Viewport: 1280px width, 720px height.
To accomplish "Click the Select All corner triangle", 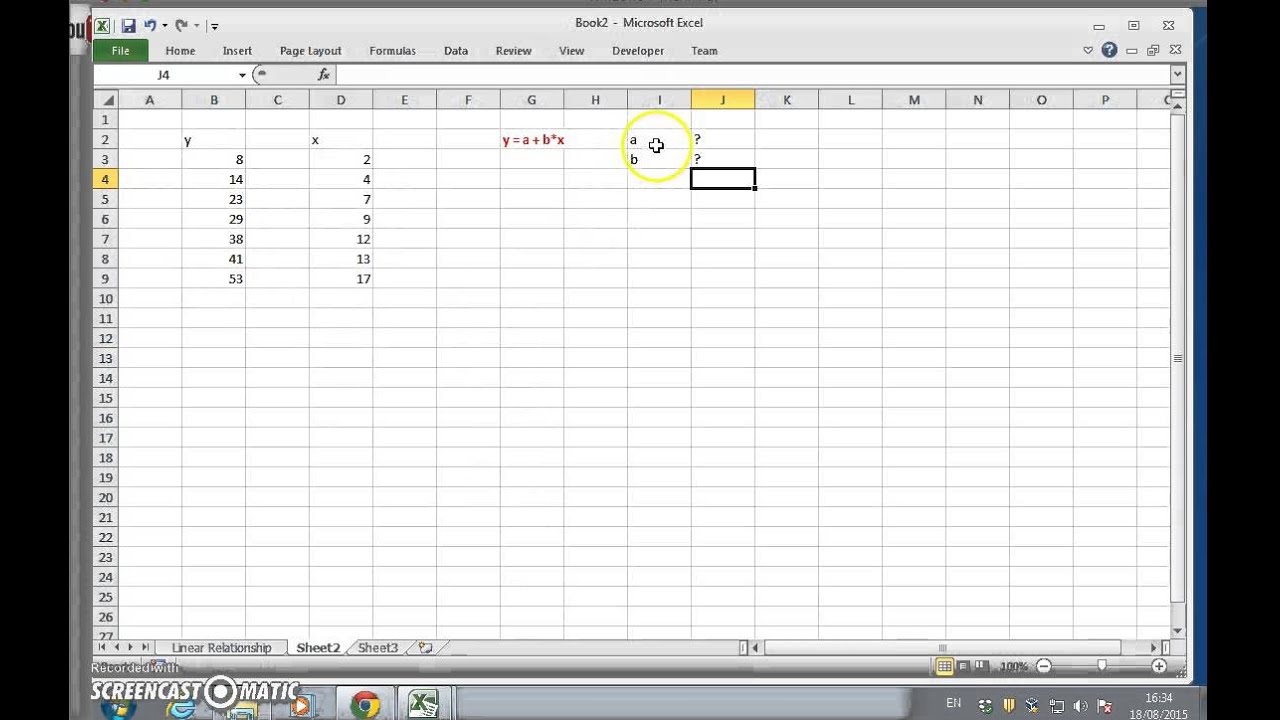I will tap(106, 100).
